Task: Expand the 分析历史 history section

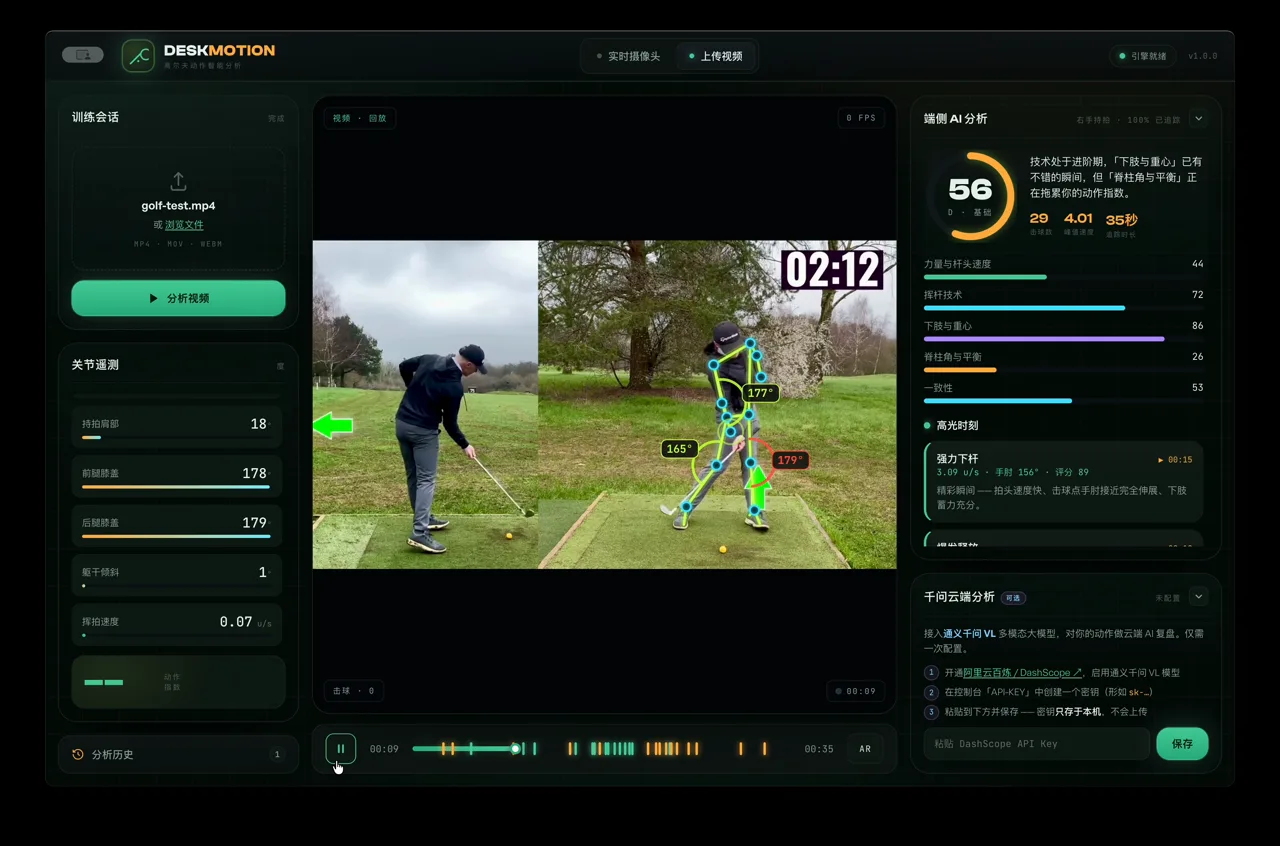Action: (x=178, y=754)
